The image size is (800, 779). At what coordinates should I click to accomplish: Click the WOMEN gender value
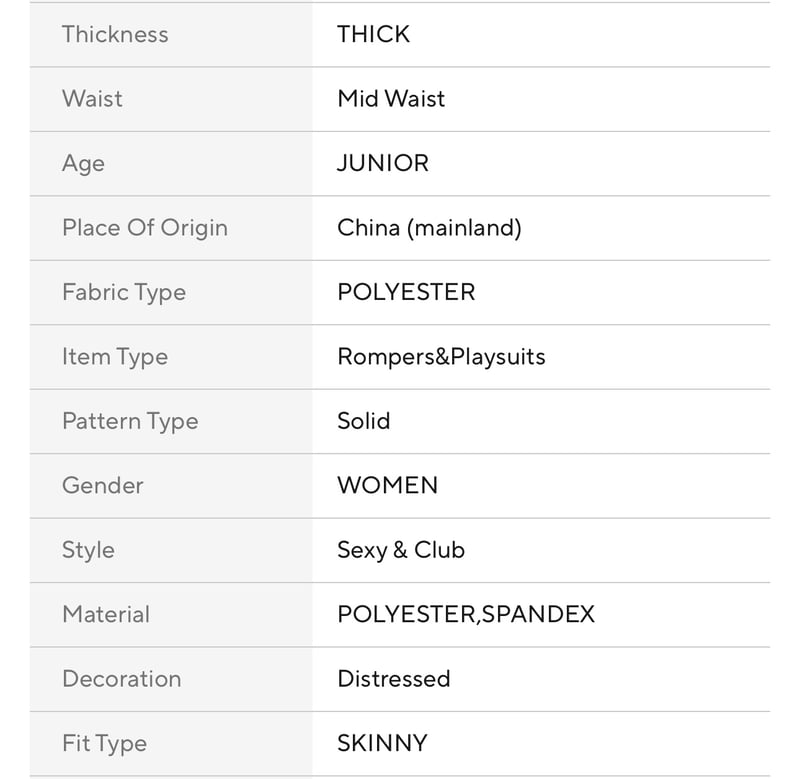[x=388, y=486]
